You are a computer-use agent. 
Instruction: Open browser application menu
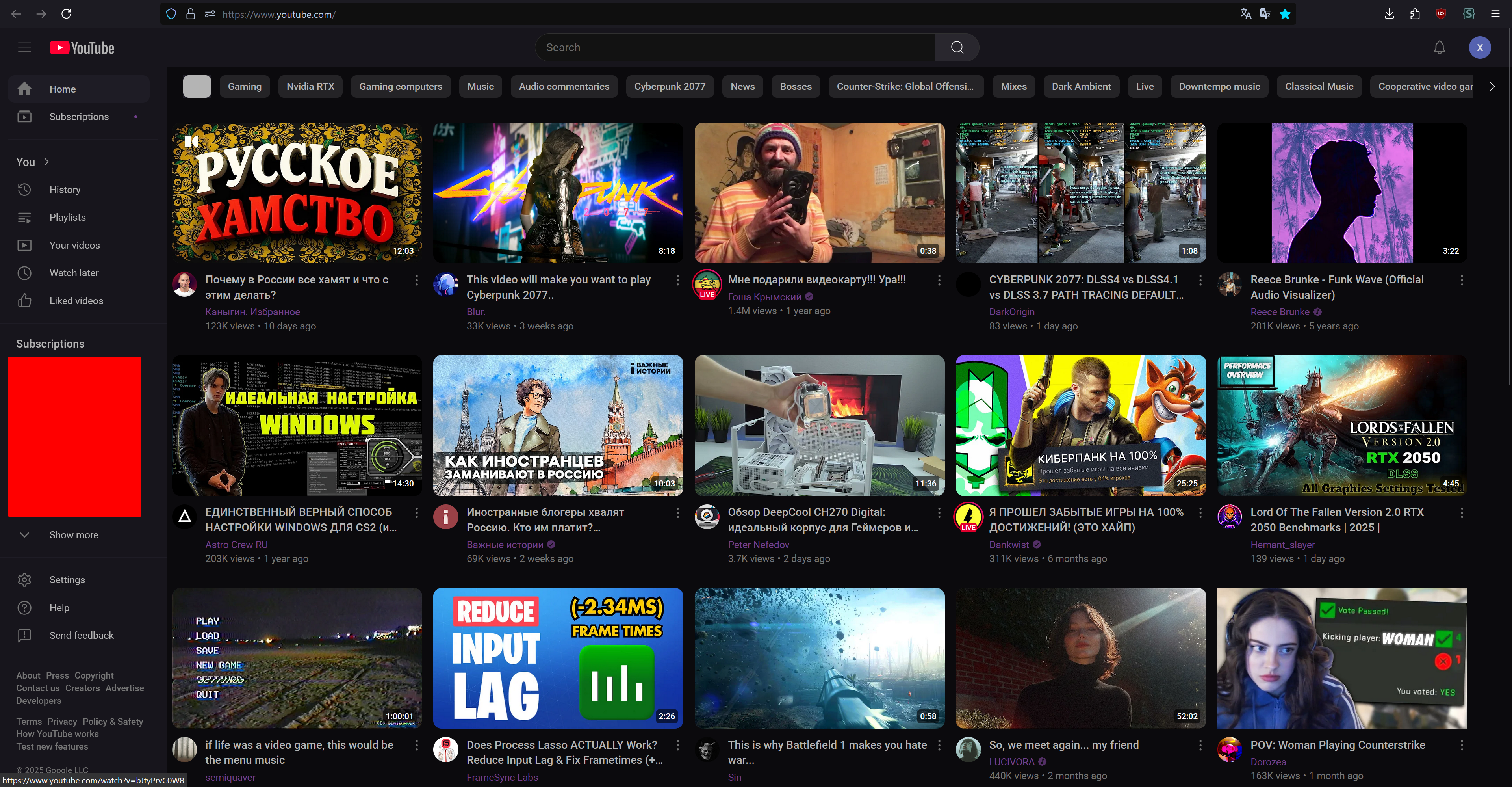tap(1495, 13)
